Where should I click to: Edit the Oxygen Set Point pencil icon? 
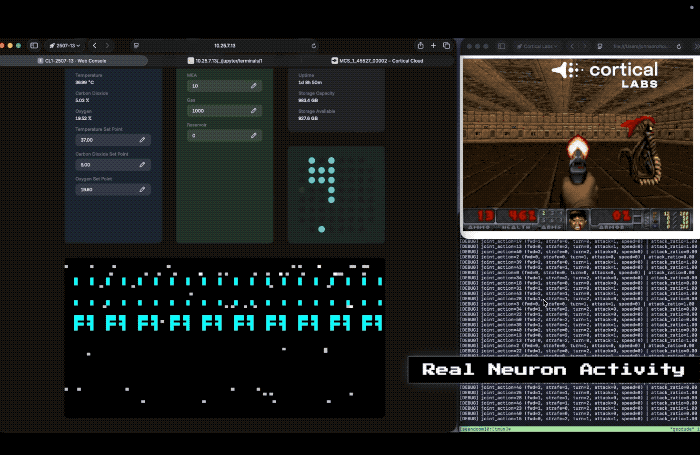pyautogui.click(x=142, y=189)
